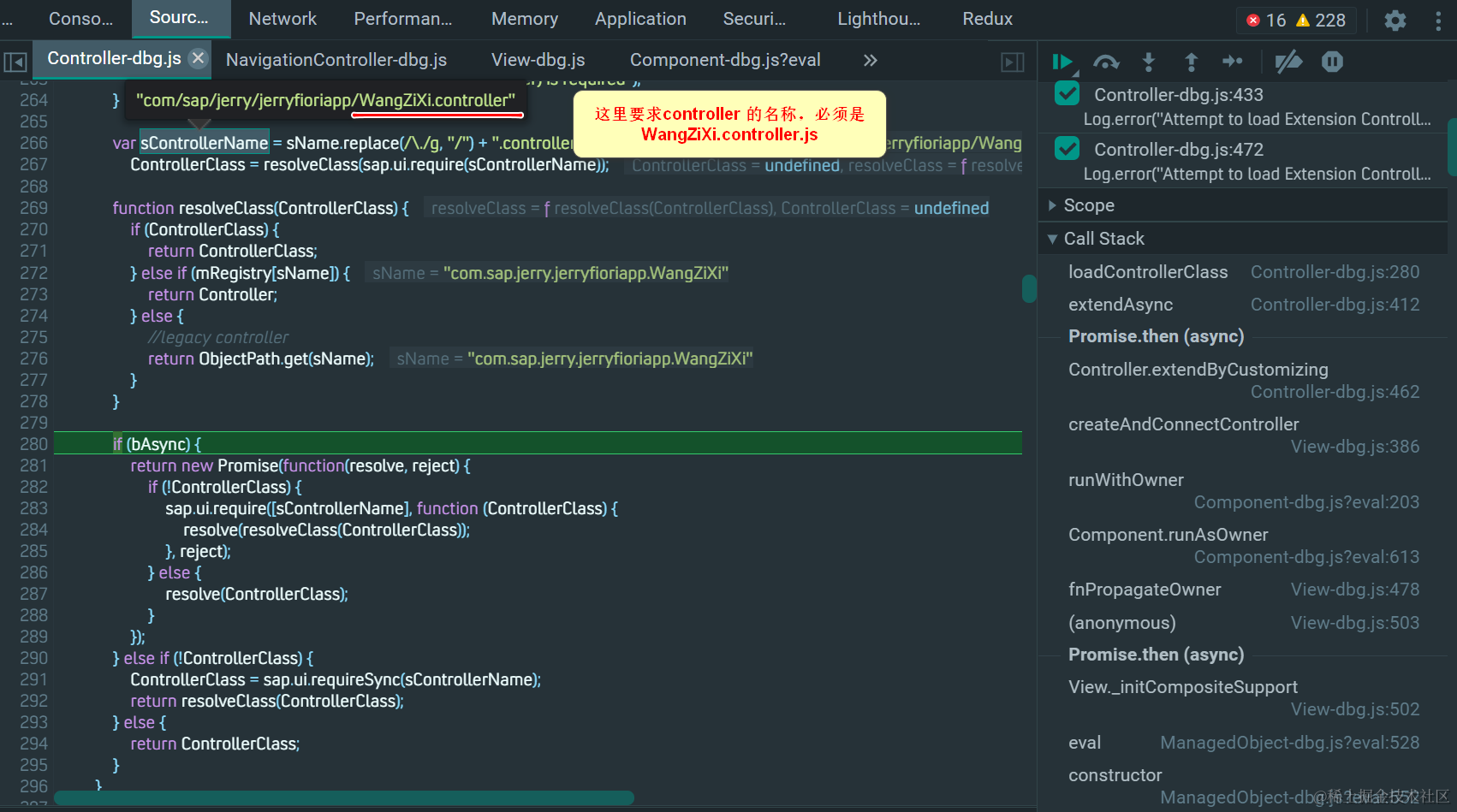This screenshot has height=812, width=1457.
Task: Open Component-dbg.js?eval file tab
Action: coord(725,60)
